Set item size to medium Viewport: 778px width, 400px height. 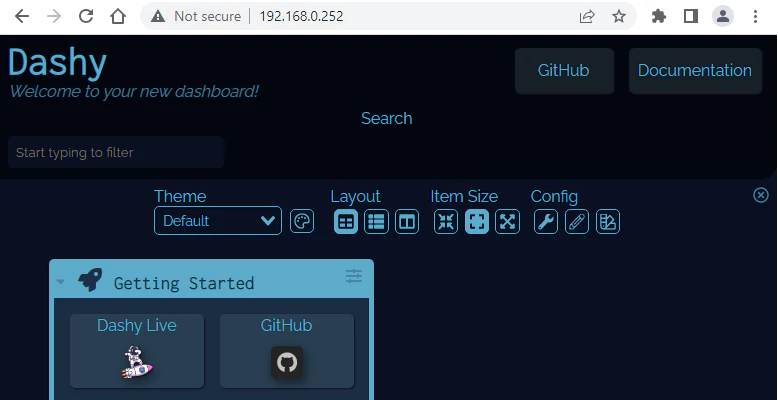[477, 221]
